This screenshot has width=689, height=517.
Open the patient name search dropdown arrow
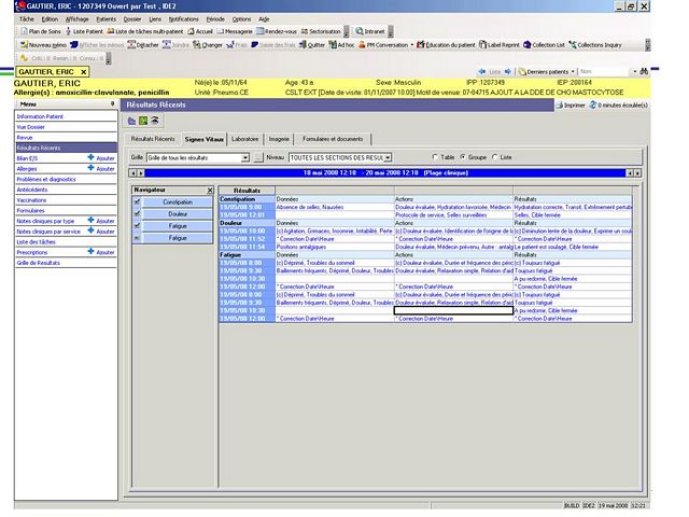tap(635, 71)
